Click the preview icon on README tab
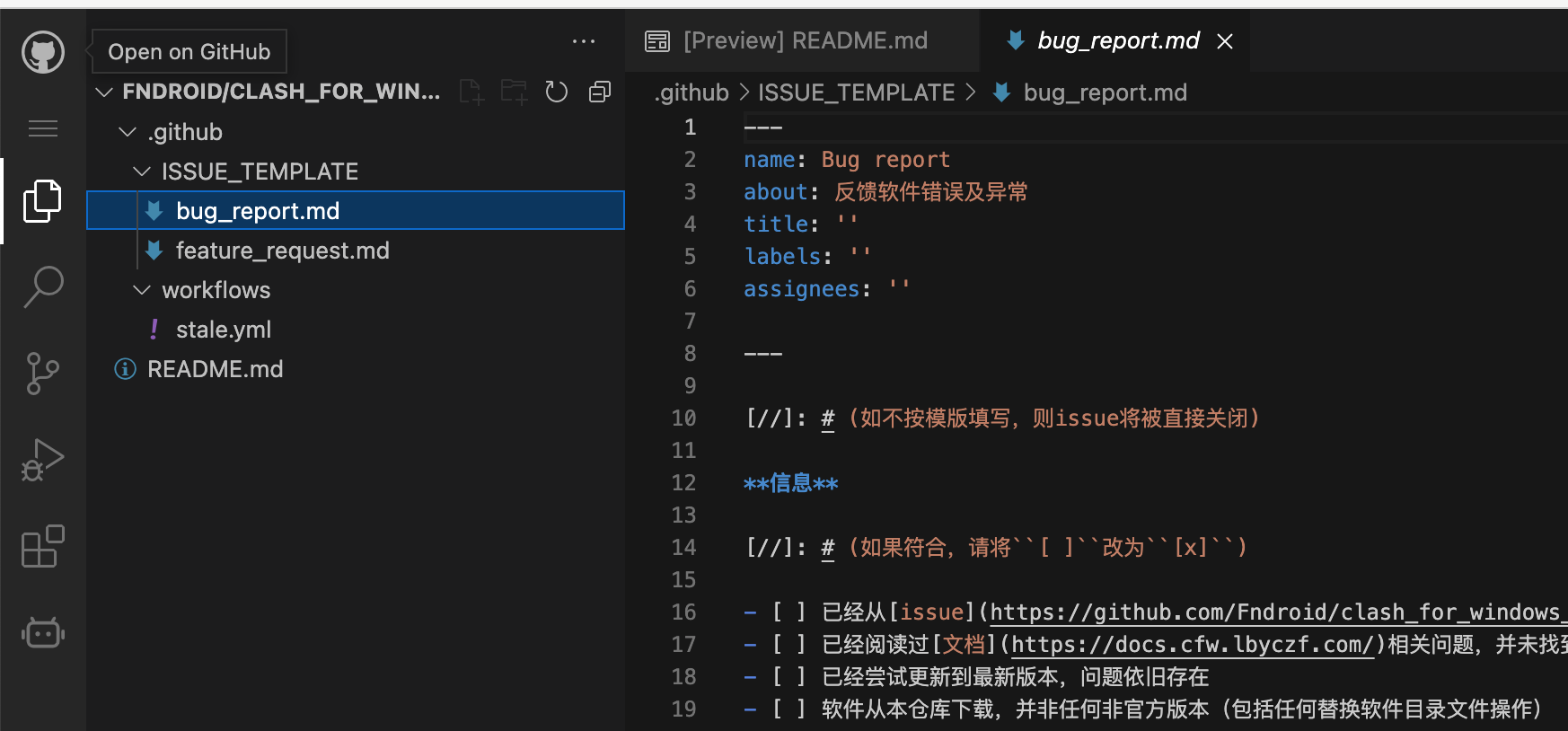 [x=657, y=41]
